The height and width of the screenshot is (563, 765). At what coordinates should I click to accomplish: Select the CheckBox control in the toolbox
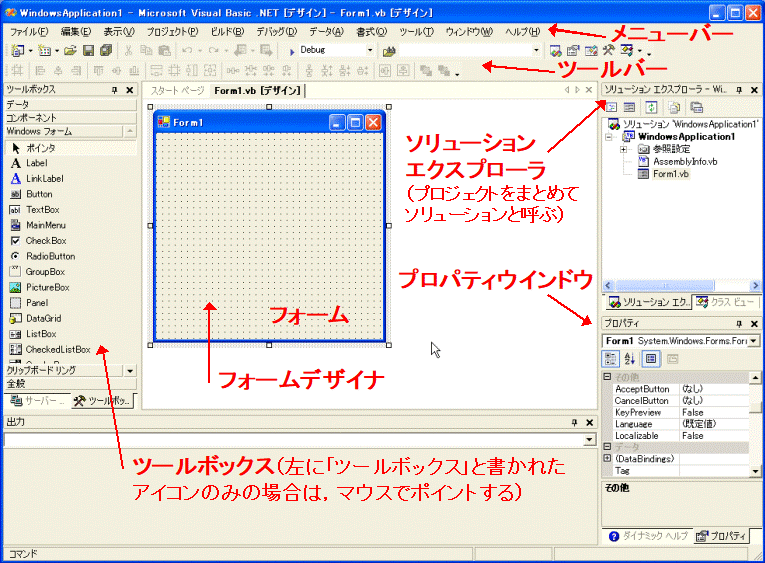pos(46,241)
